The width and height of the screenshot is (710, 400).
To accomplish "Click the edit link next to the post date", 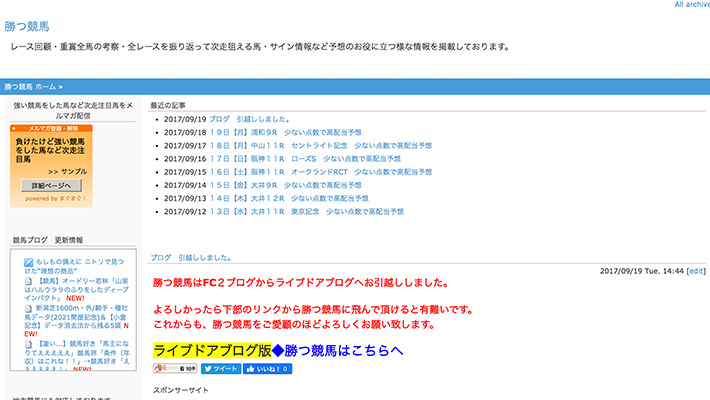I will (x=696, y=271).
